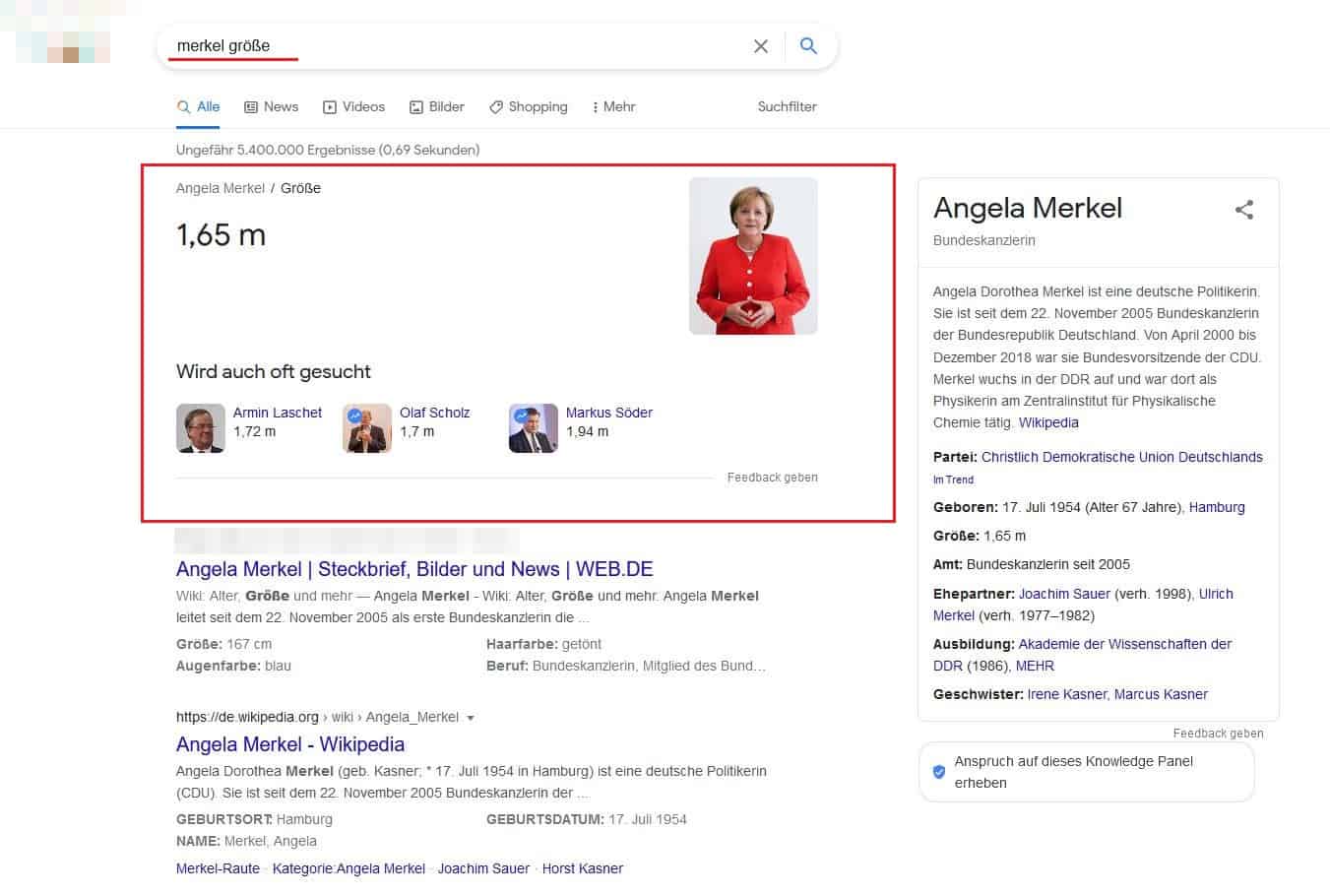Viewport: 1330px width, 896px height.
Task: Open the Marcus Kasner sibling link
Action: pos(1161,694)
